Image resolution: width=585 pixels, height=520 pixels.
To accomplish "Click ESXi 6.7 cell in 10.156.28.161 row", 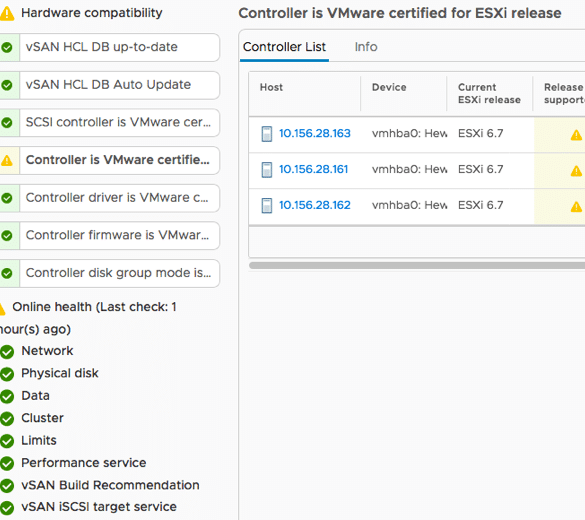I will click(481, 169).
